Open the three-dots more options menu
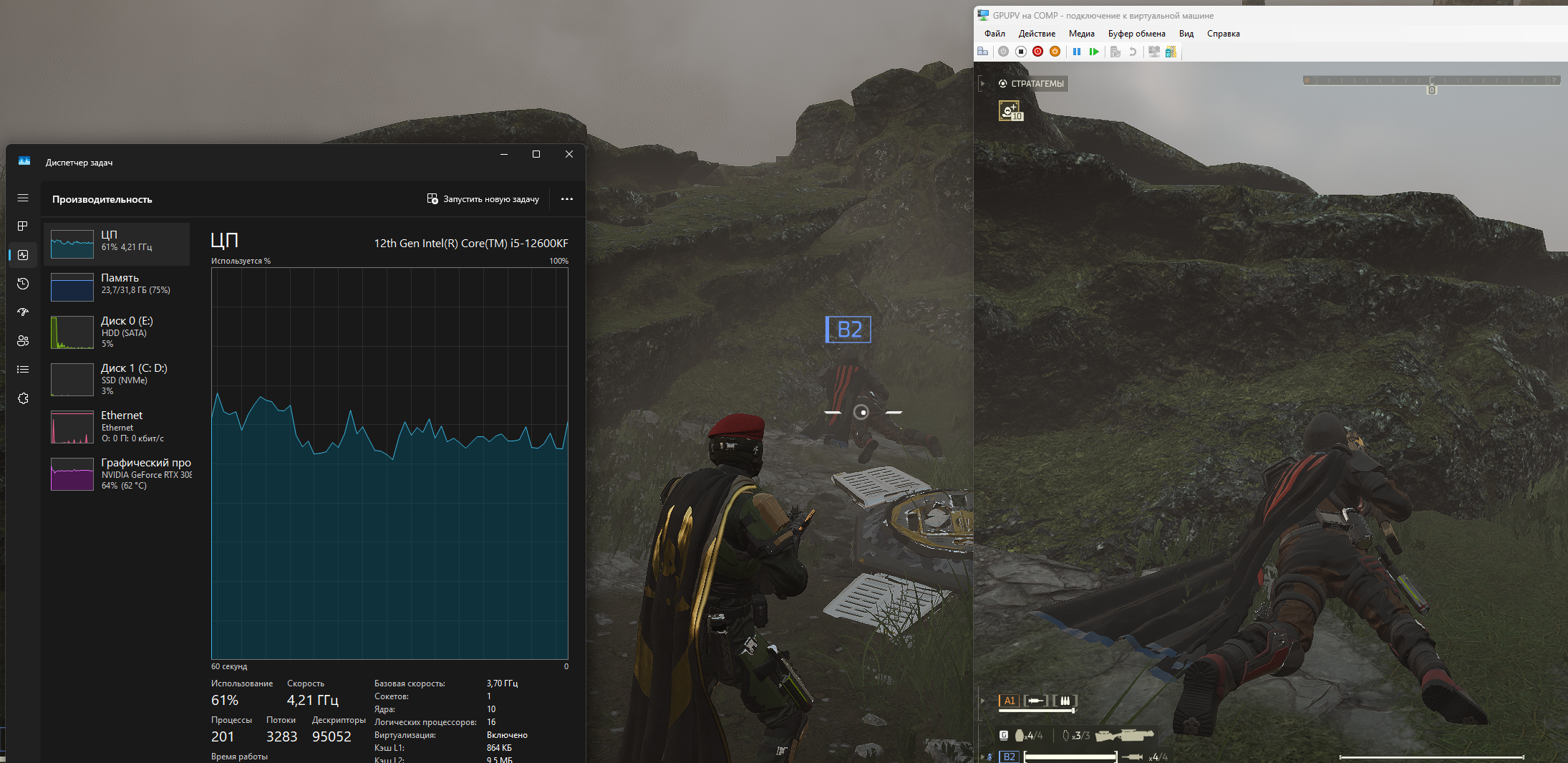 pyautogui.click(x=566, y=199)
